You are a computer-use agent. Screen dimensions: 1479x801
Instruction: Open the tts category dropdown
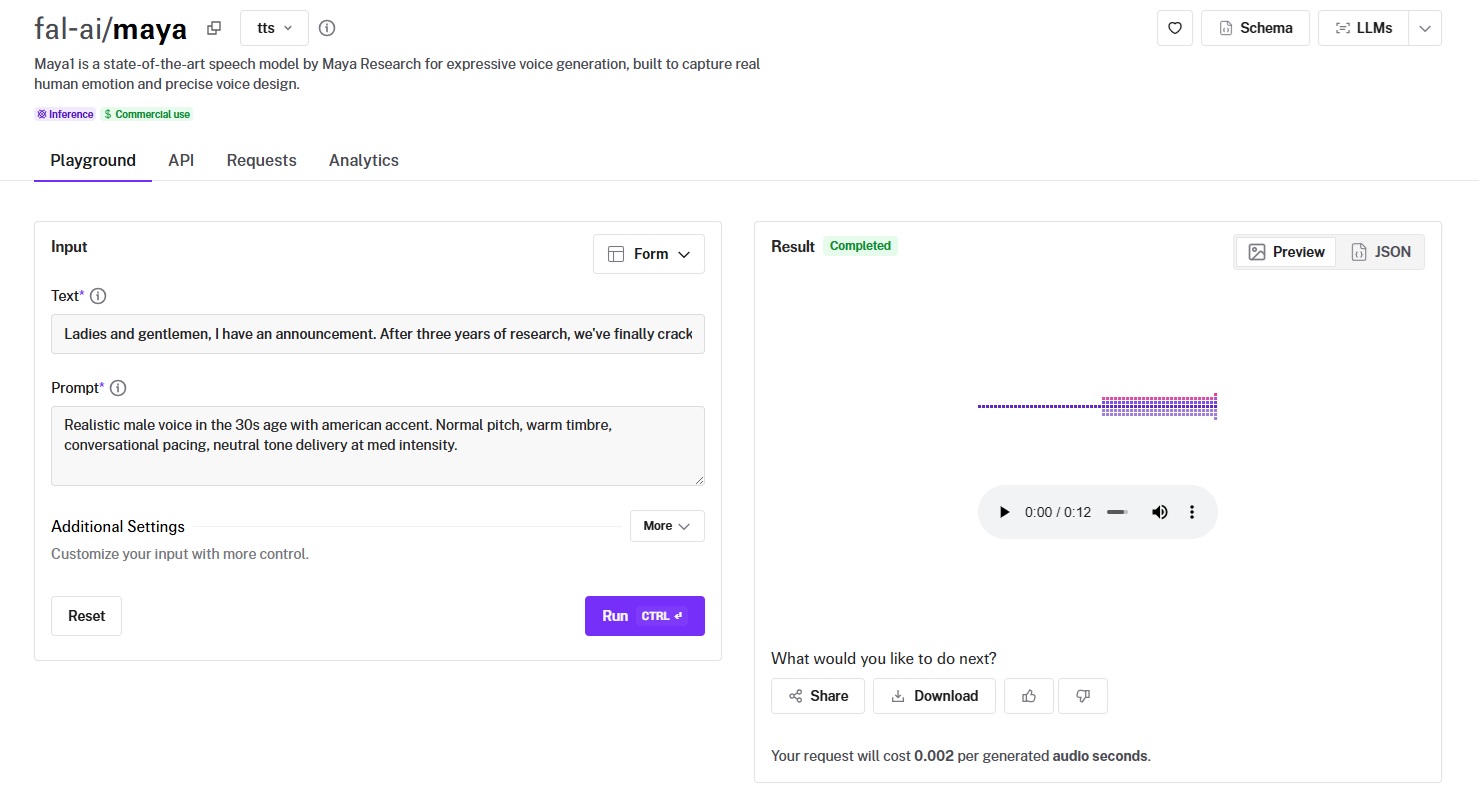(x=274, y=28)
